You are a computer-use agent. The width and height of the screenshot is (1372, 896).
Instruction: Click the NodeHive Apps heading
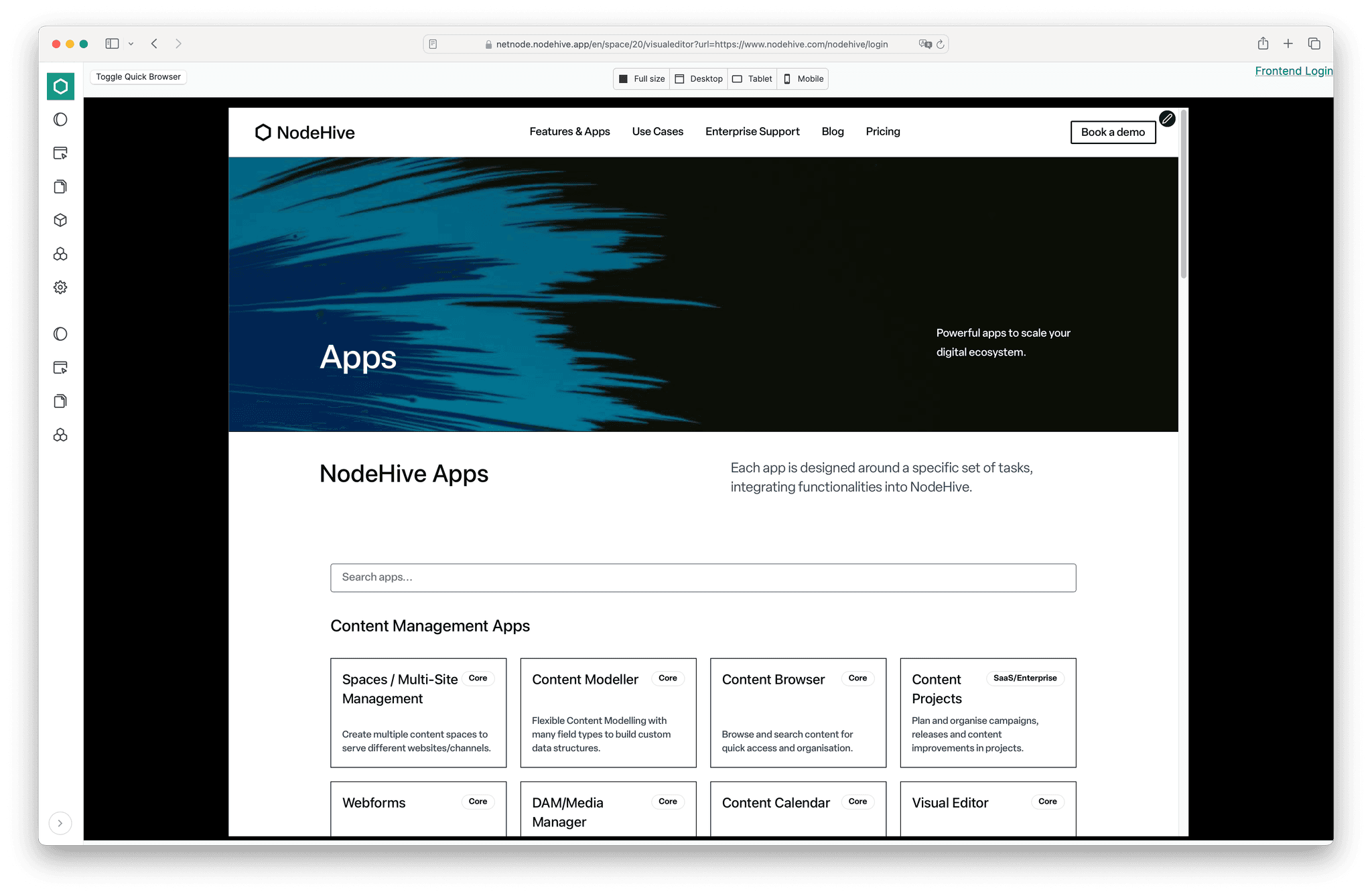point(404,474)
